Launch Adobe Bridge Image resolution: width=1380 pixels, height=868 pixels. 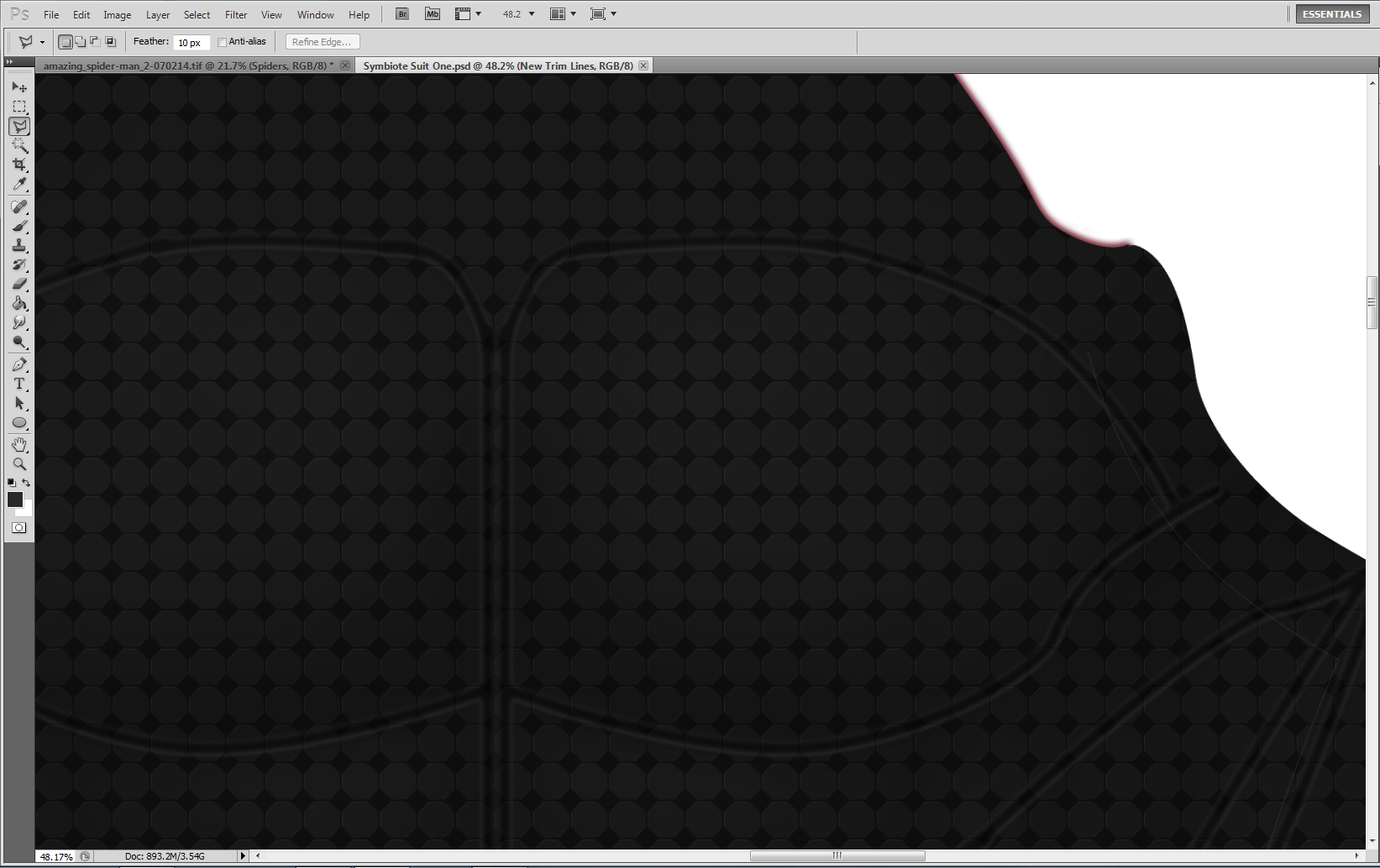(402, 14)
